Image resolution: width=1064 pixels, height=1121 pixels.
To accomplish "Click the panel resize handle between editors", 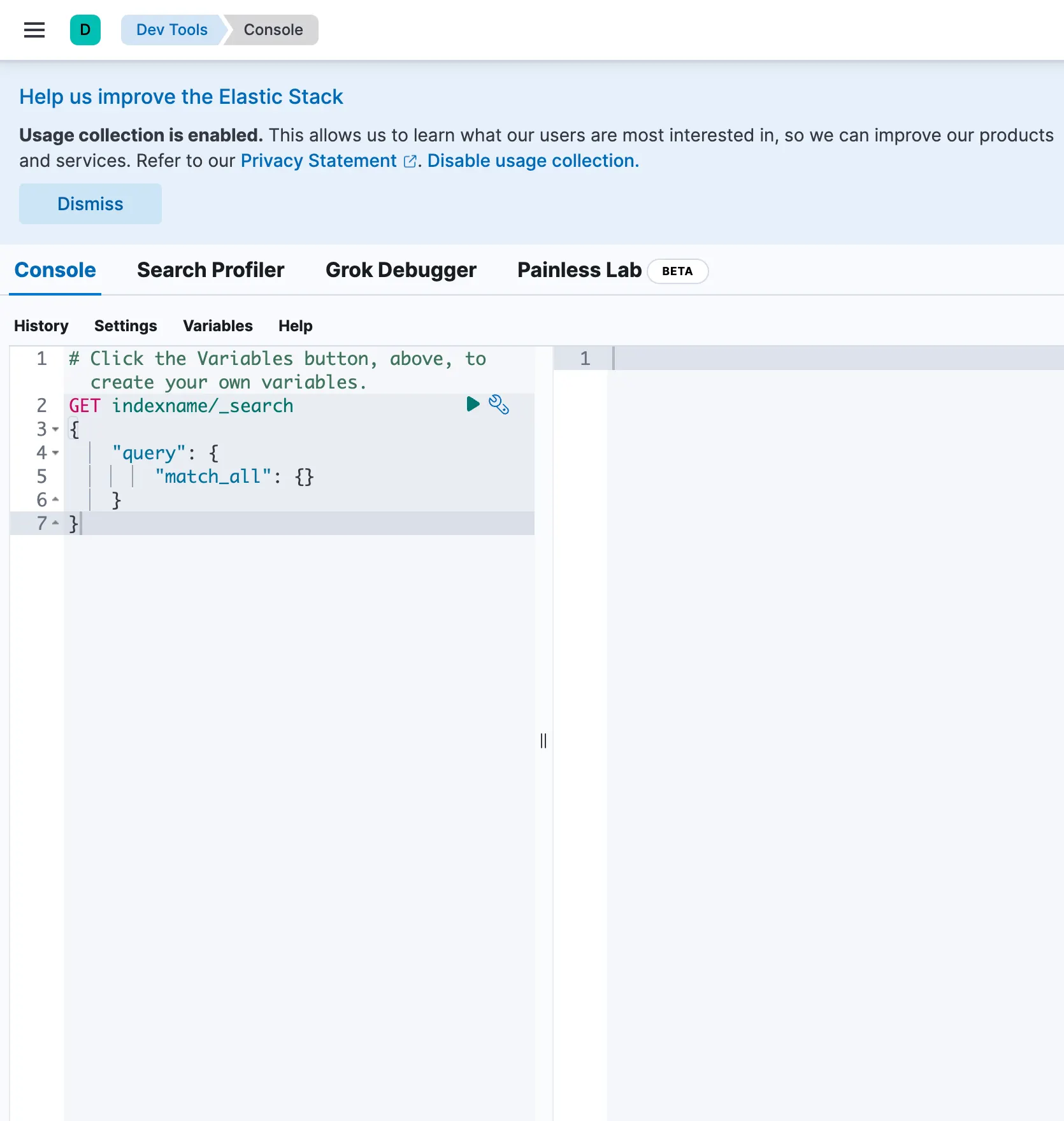I will point(543,741).
